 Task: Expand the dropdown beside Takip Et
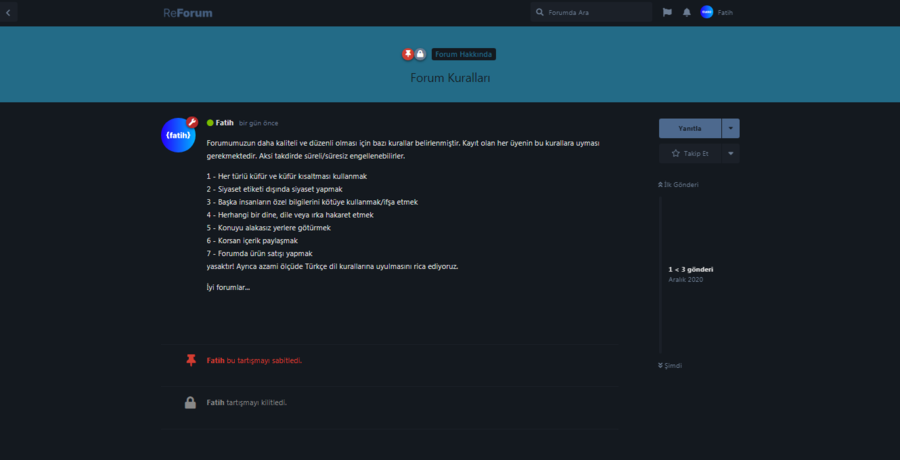[731, 153]
